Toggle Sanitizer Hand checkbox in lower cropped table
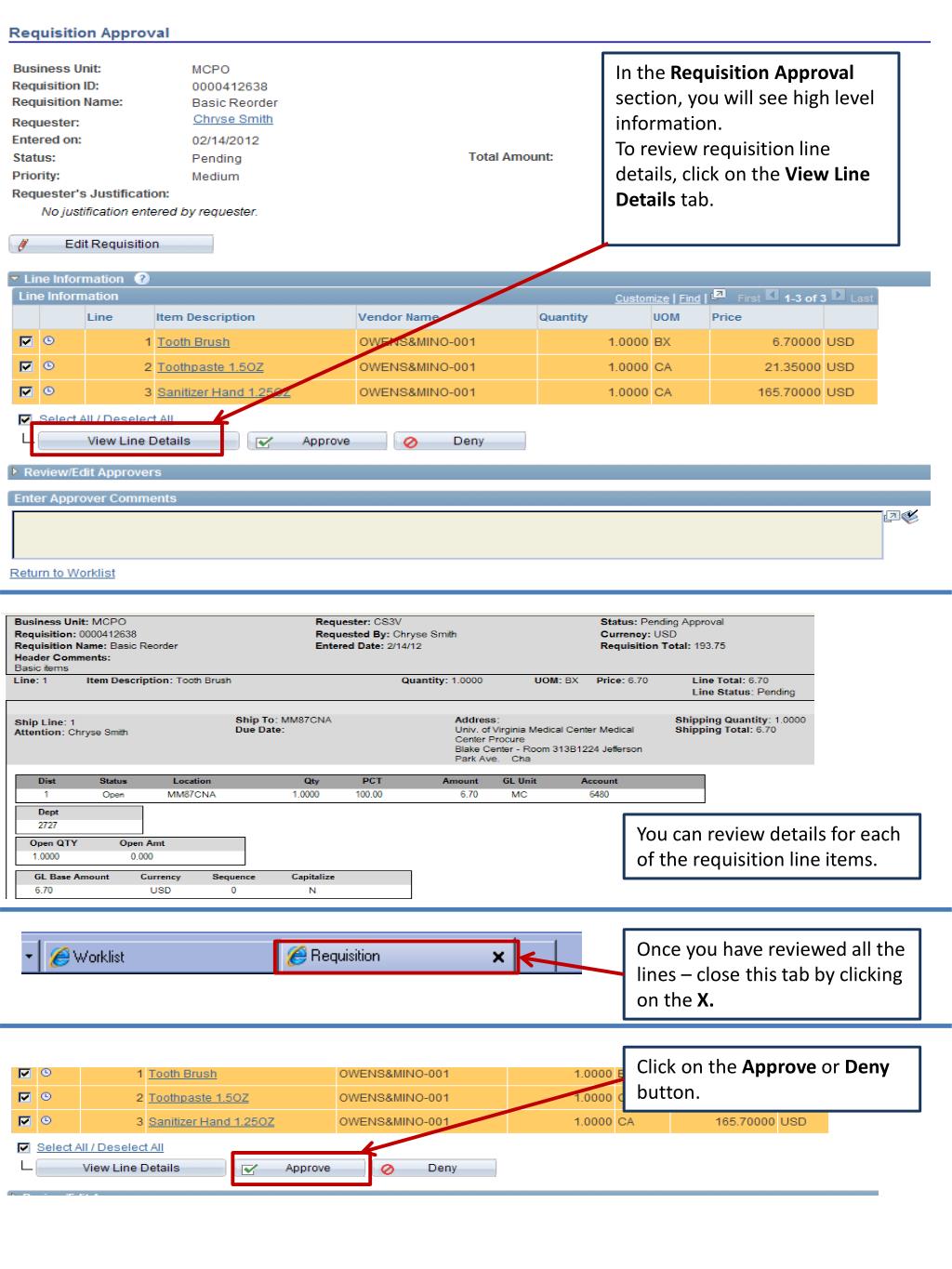The width and height of the screenshot is (952, 1269). 22,1122
